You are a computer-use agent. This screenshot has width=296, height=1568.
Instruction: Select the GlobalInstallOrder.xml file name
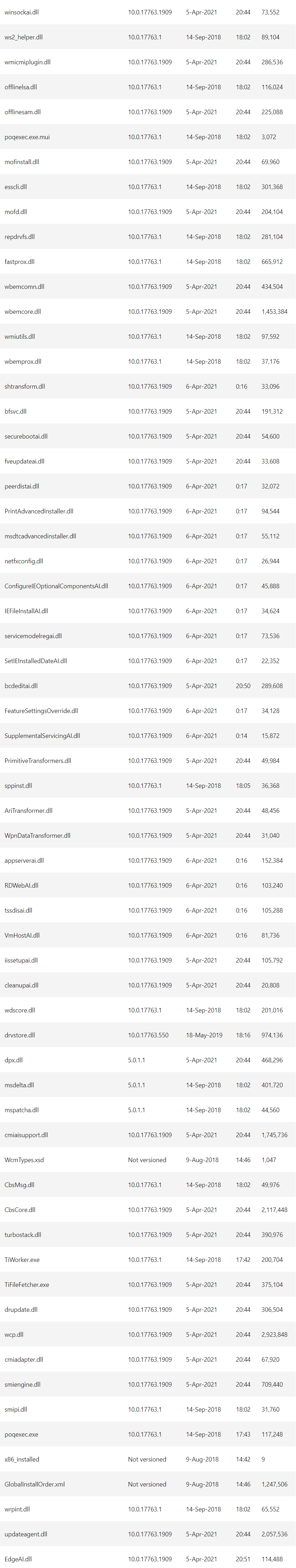[x=35, y=1484]
